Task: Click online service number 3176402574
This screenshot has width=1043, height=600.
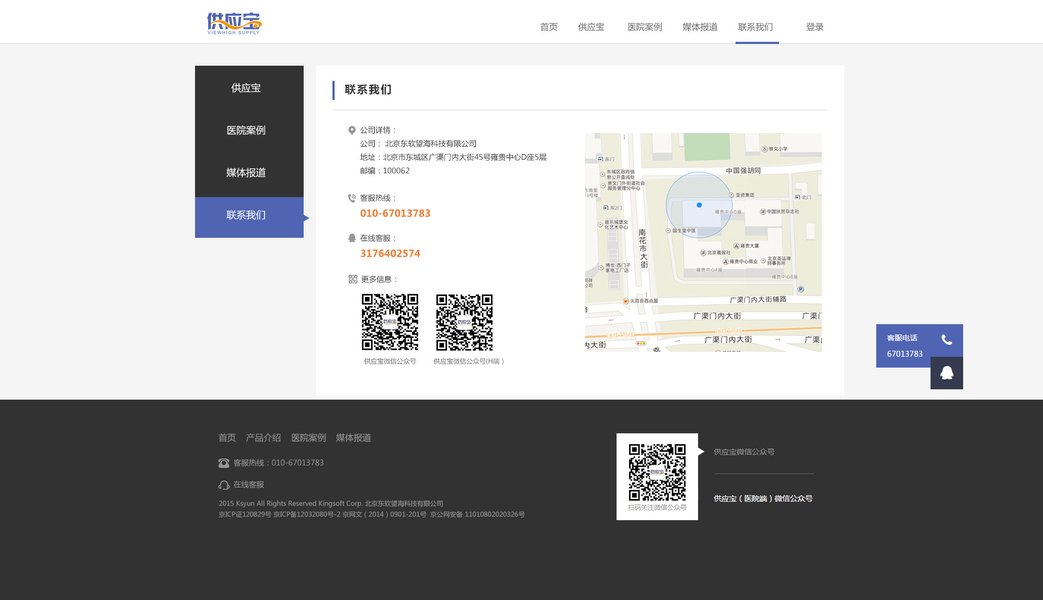Action: pos(390,253)
